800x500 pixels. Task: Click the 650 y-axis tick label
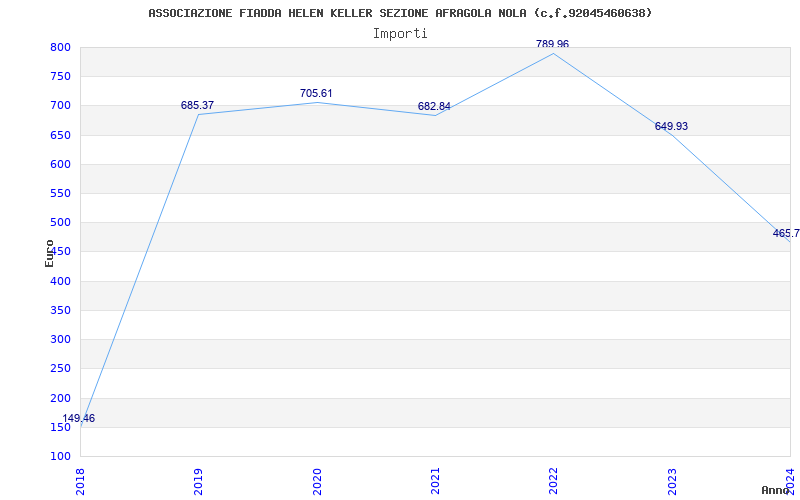(60, 135)
